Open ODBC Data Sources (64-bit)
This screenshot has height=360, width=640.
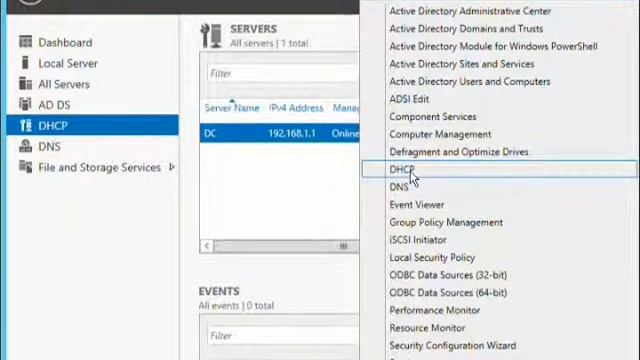pyautogui.click(x=448, y=293)
